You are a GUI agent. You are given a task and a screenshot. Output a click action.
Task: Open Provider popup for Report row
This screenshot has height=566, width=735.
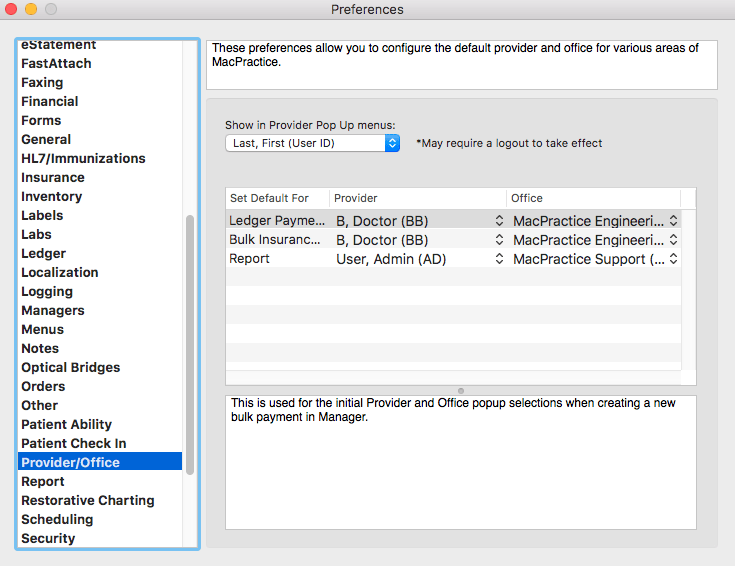tap(419, 259)
